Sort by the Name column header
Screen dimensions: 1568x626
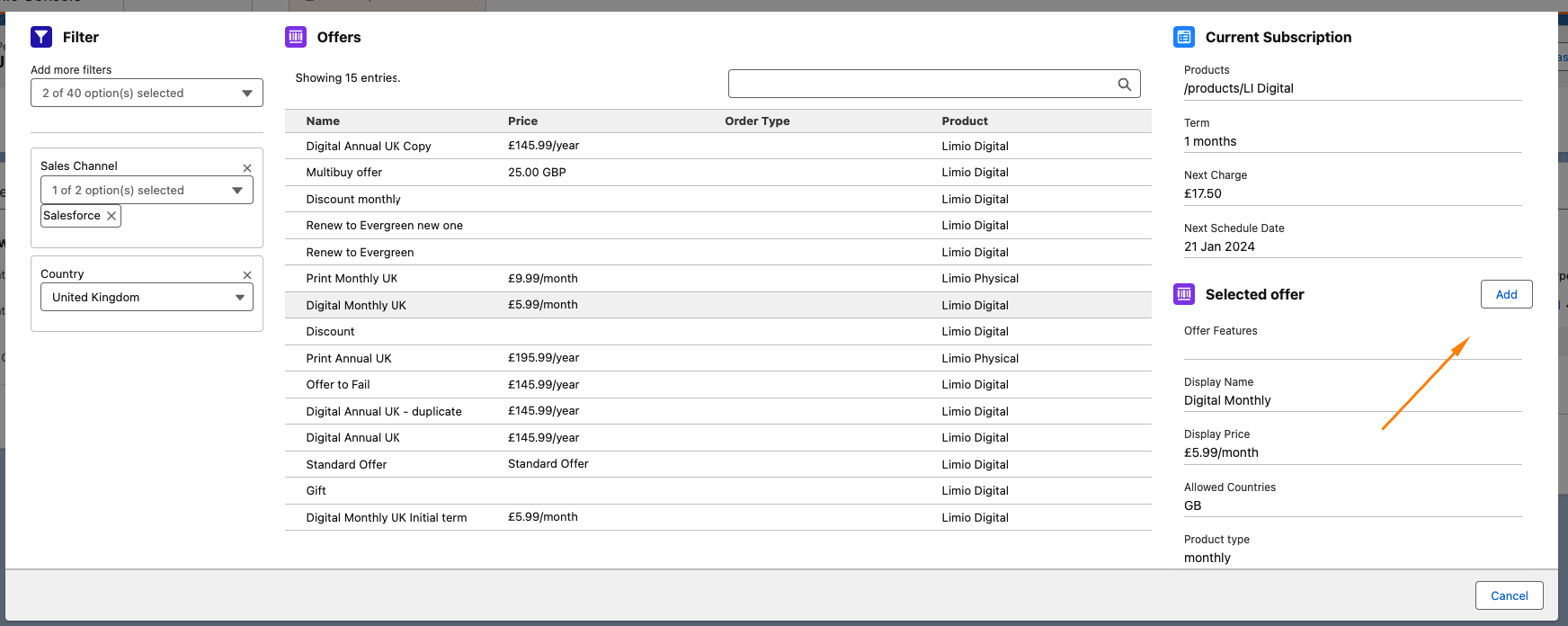click(x=323, y=121)
